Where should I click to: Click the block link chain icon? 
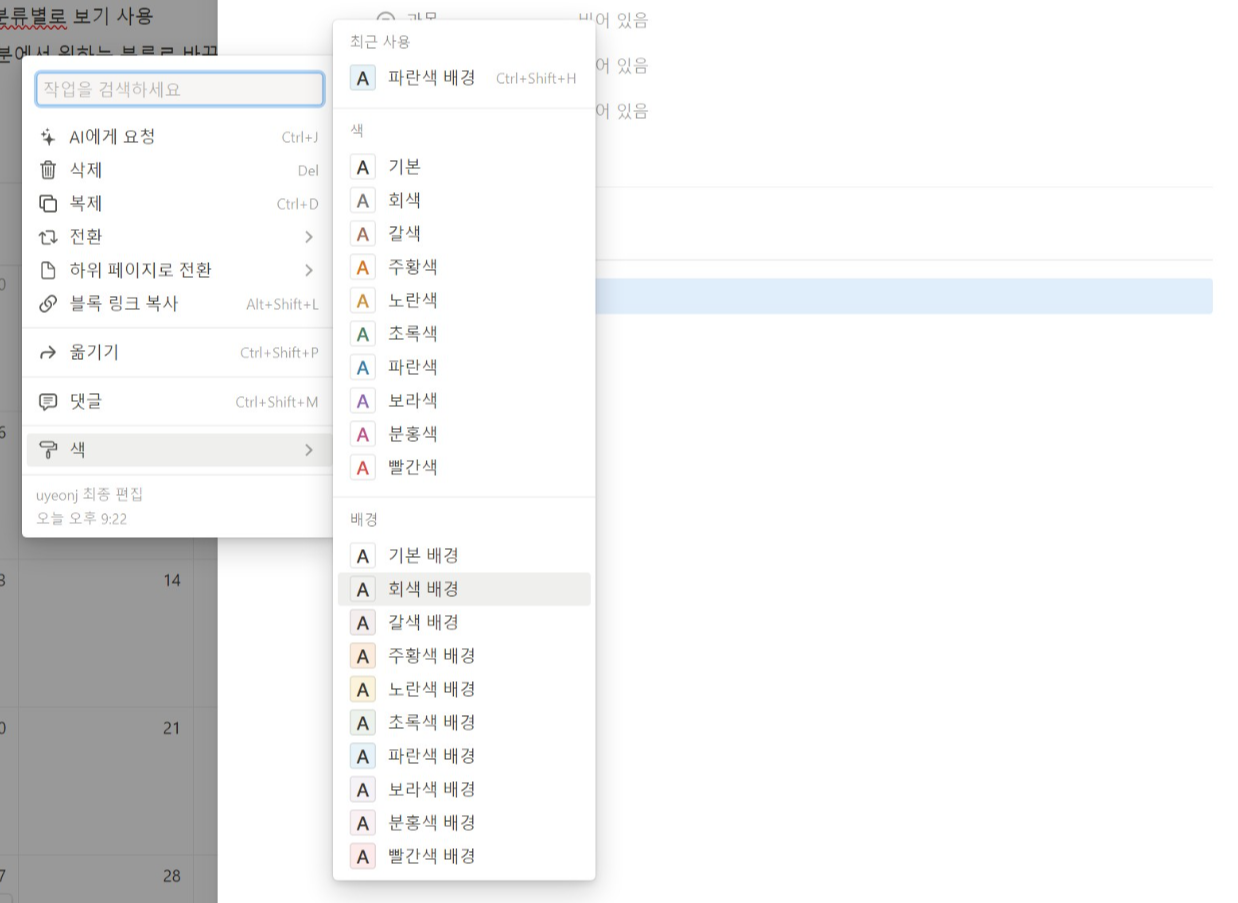48,303
